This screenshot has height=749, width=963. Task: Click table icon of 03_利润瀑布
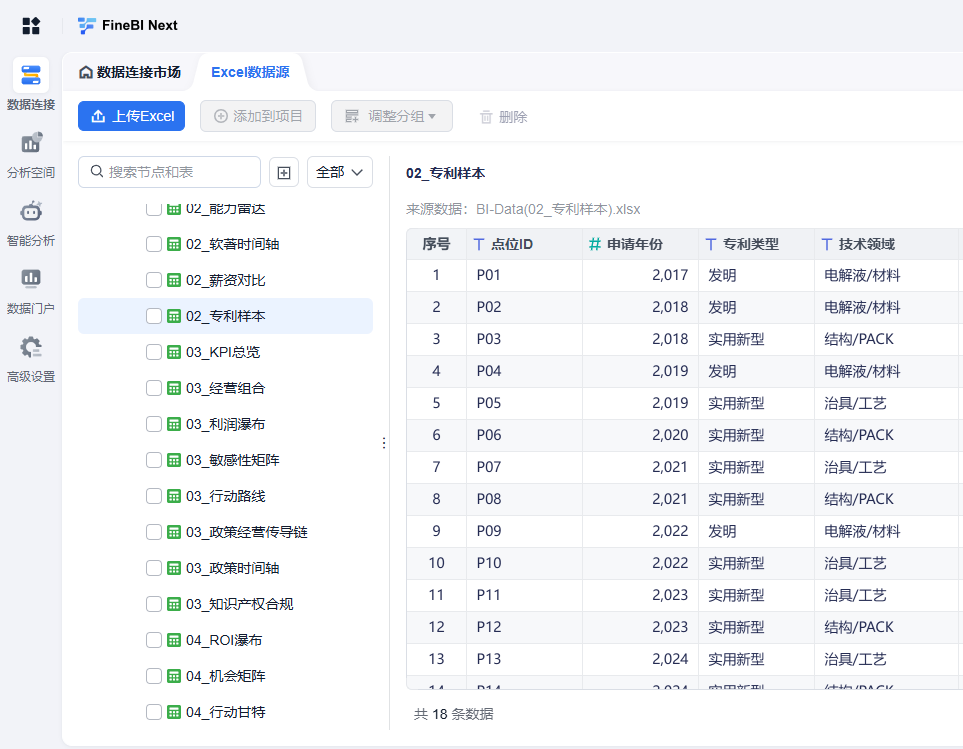pyautogui.click(x=174, y=424)
